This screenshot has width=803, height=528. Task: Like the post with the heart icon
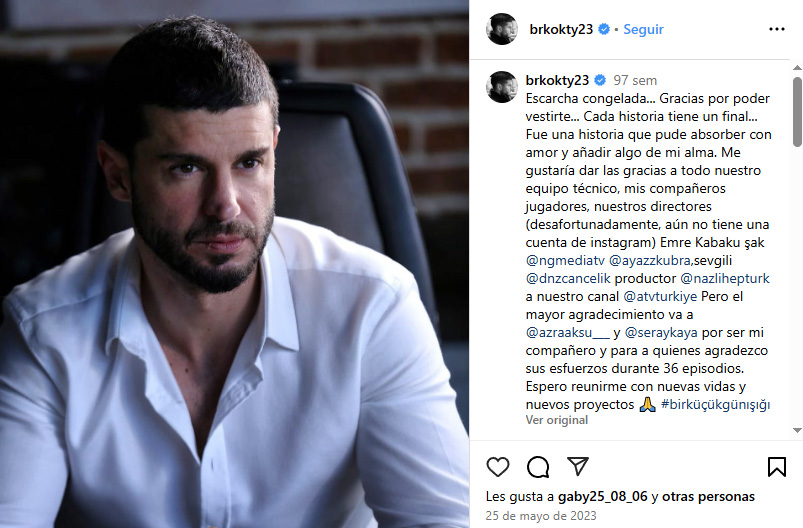[x=497, y=467]
